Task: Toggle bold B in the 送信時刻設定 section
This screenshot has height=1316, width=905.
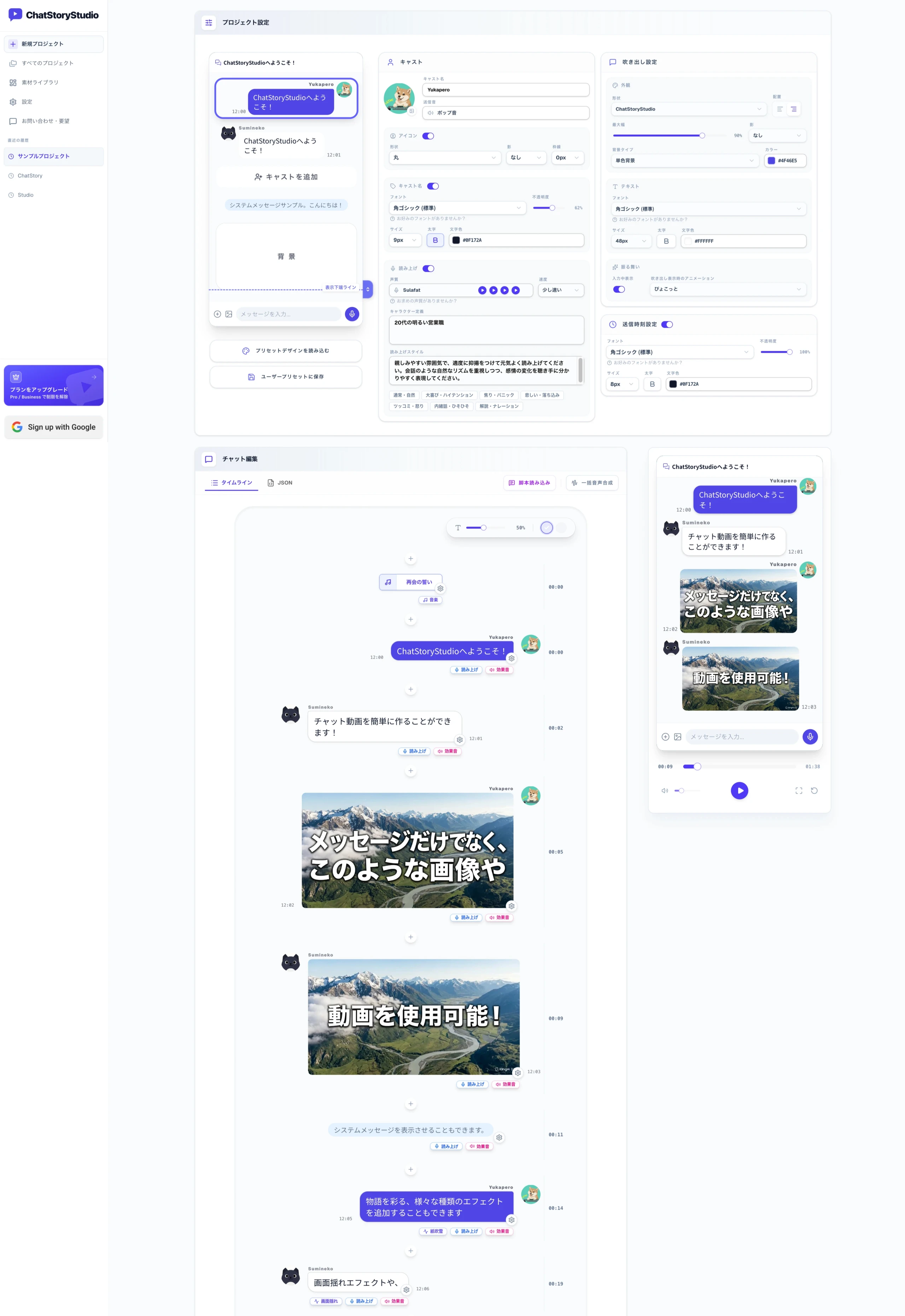Action: coord(652,384)
